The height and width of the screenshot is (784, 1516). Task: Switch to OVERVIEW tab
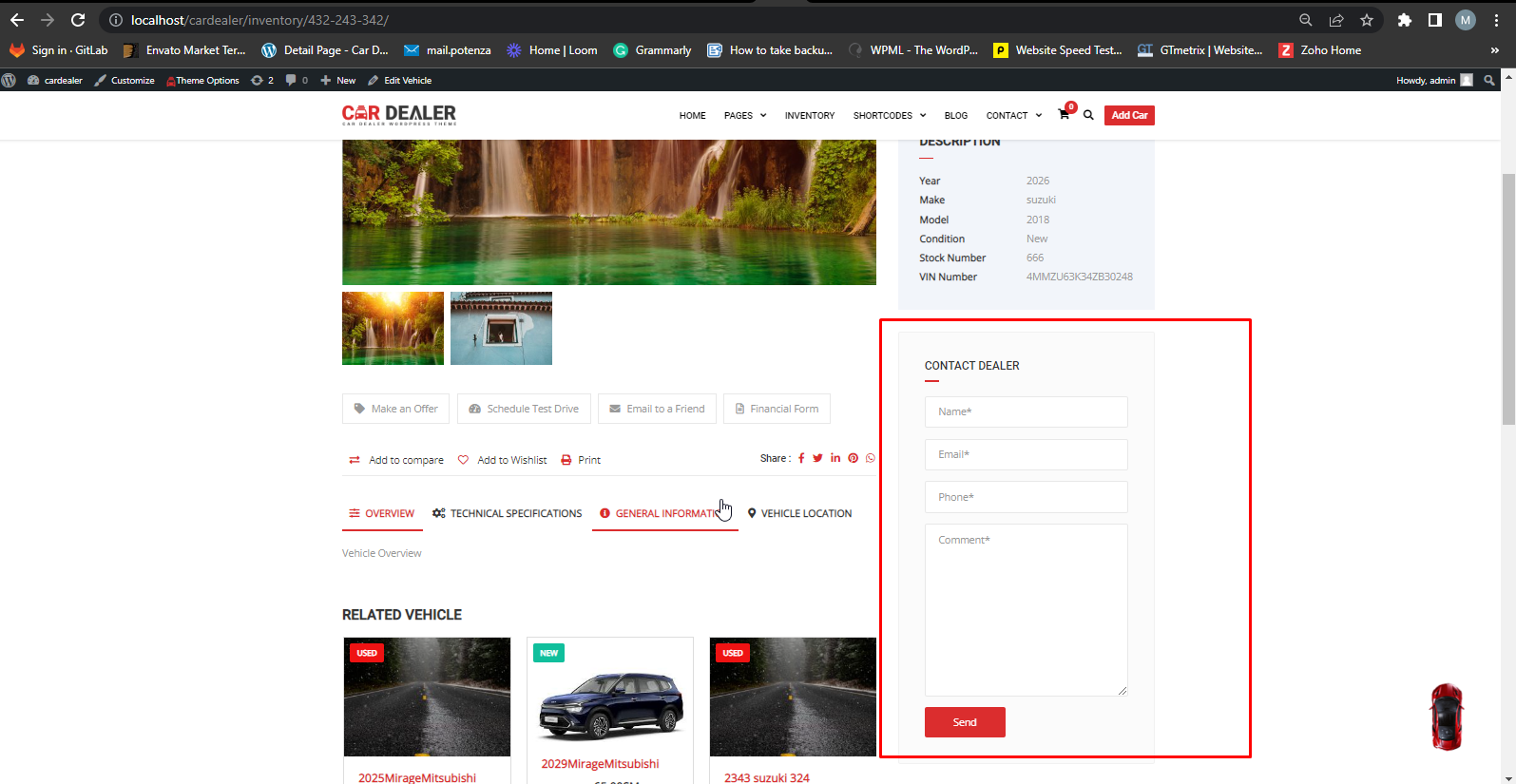[382, 513]
